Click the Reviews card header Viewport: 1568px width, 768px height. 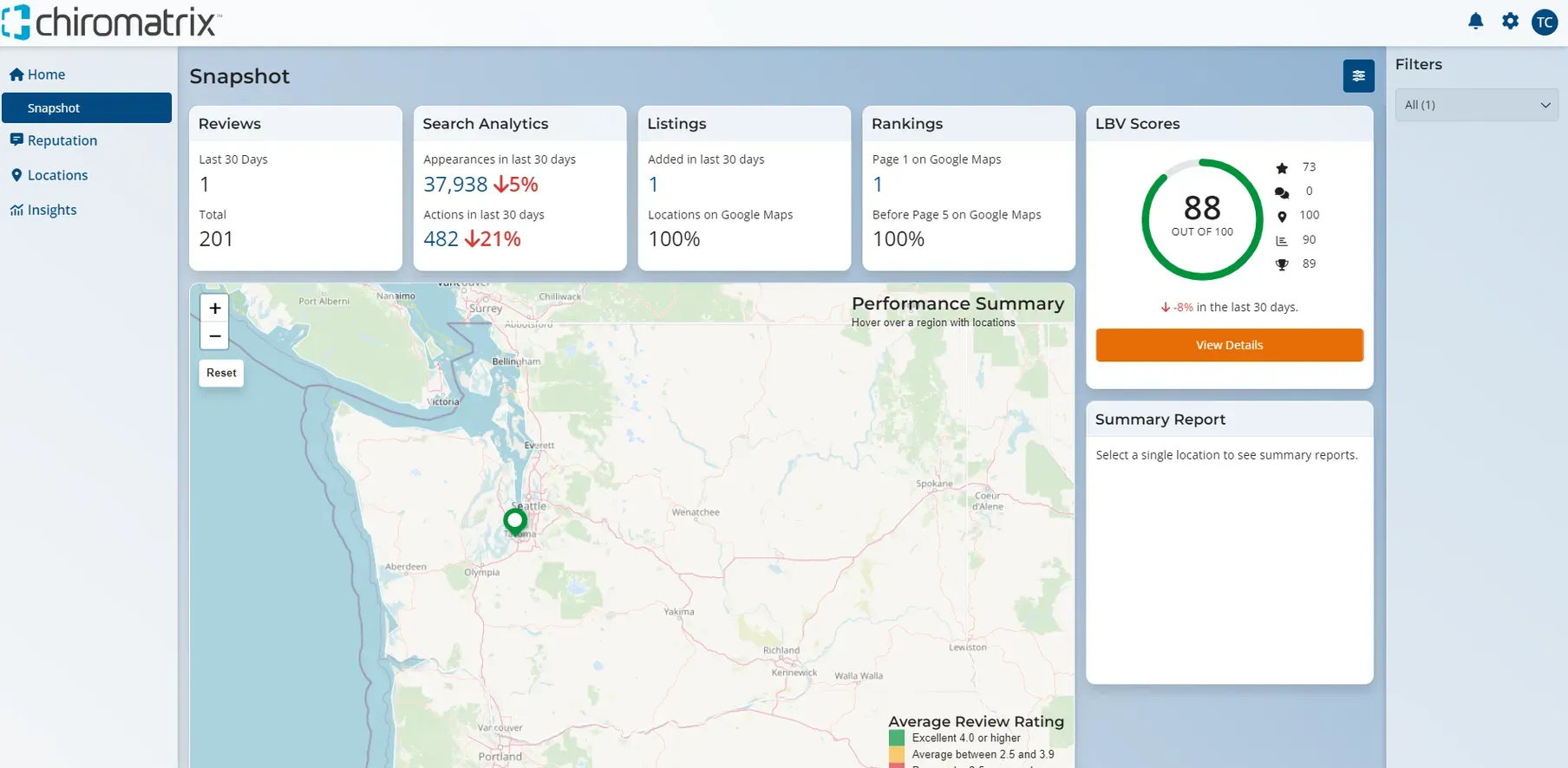(296, 124)
